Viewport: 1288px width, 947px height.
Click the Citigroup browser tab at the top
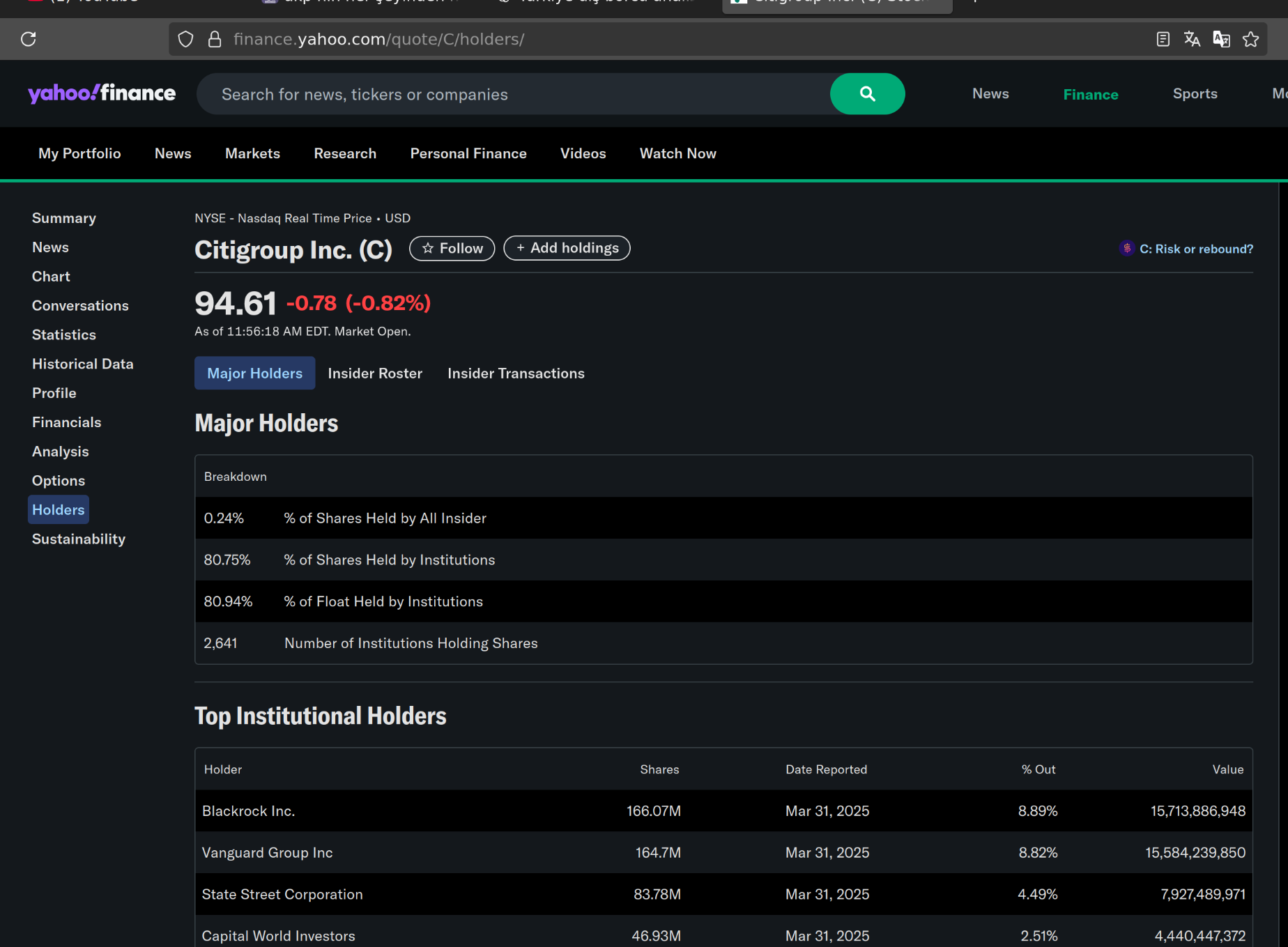pos(837,6)
